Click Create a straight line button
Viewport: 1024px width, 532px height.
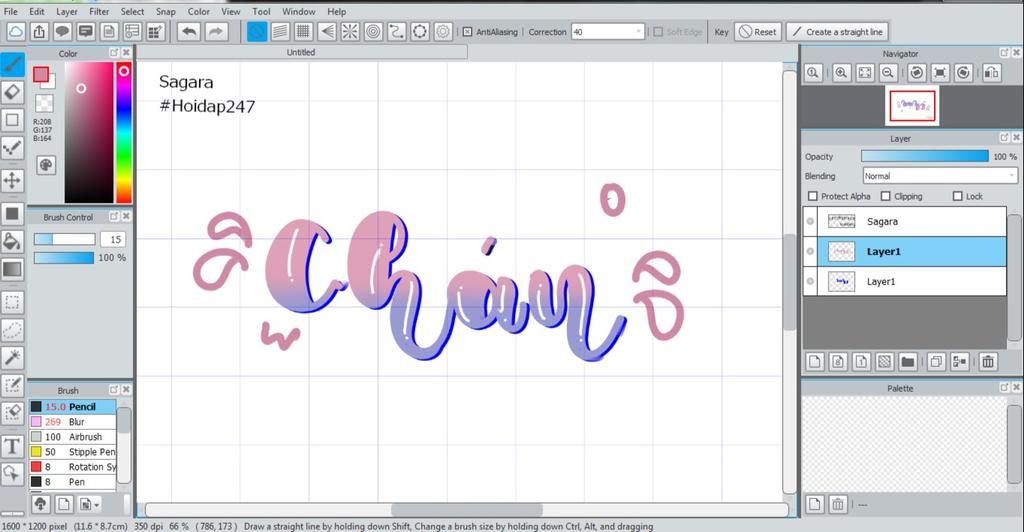click(x=837, y=31)
